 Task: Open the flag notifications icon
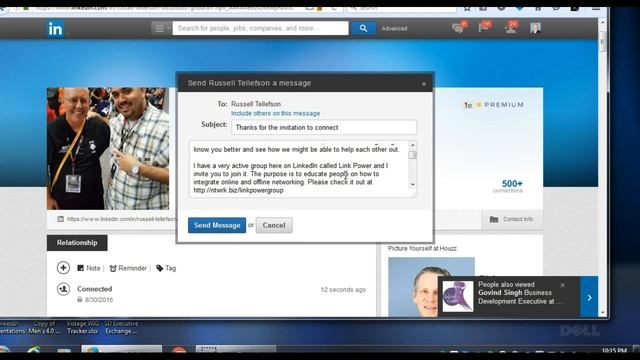tap(484, 27)
